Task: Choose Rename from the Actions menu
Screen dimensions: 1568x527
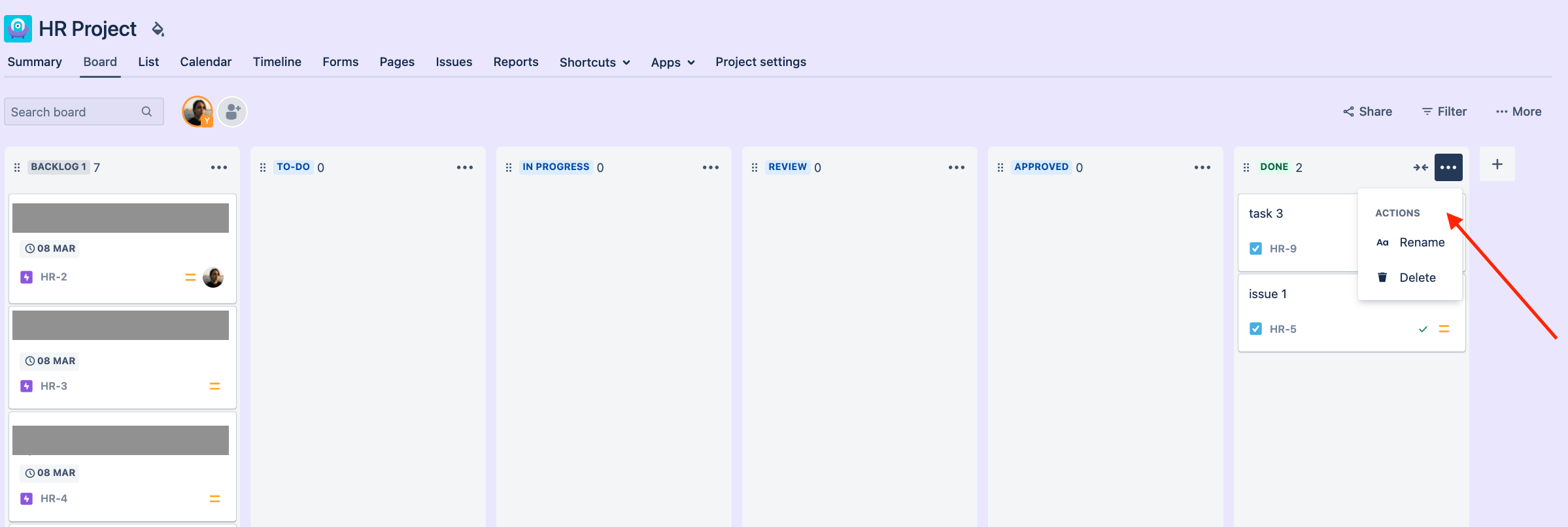Action: (1410, 243)
